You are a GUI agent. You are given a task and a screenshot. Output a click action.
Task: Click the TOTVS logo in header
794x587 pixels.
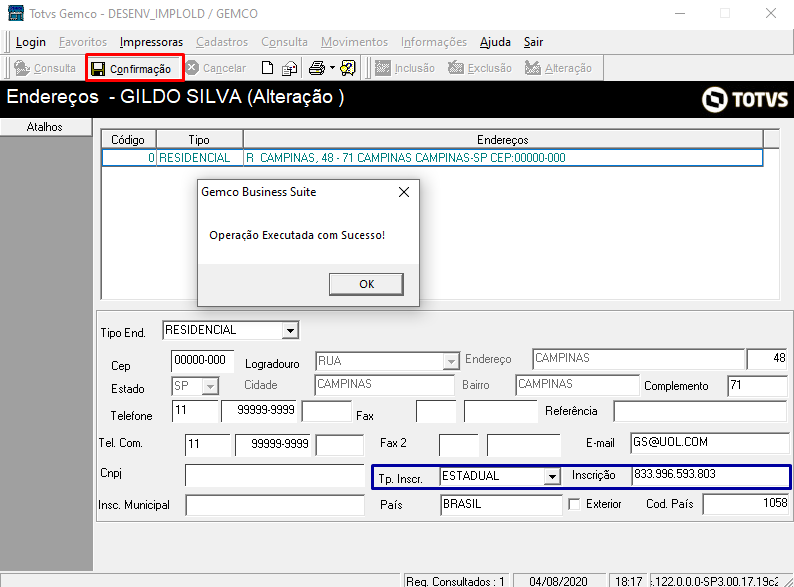[745, 99]
